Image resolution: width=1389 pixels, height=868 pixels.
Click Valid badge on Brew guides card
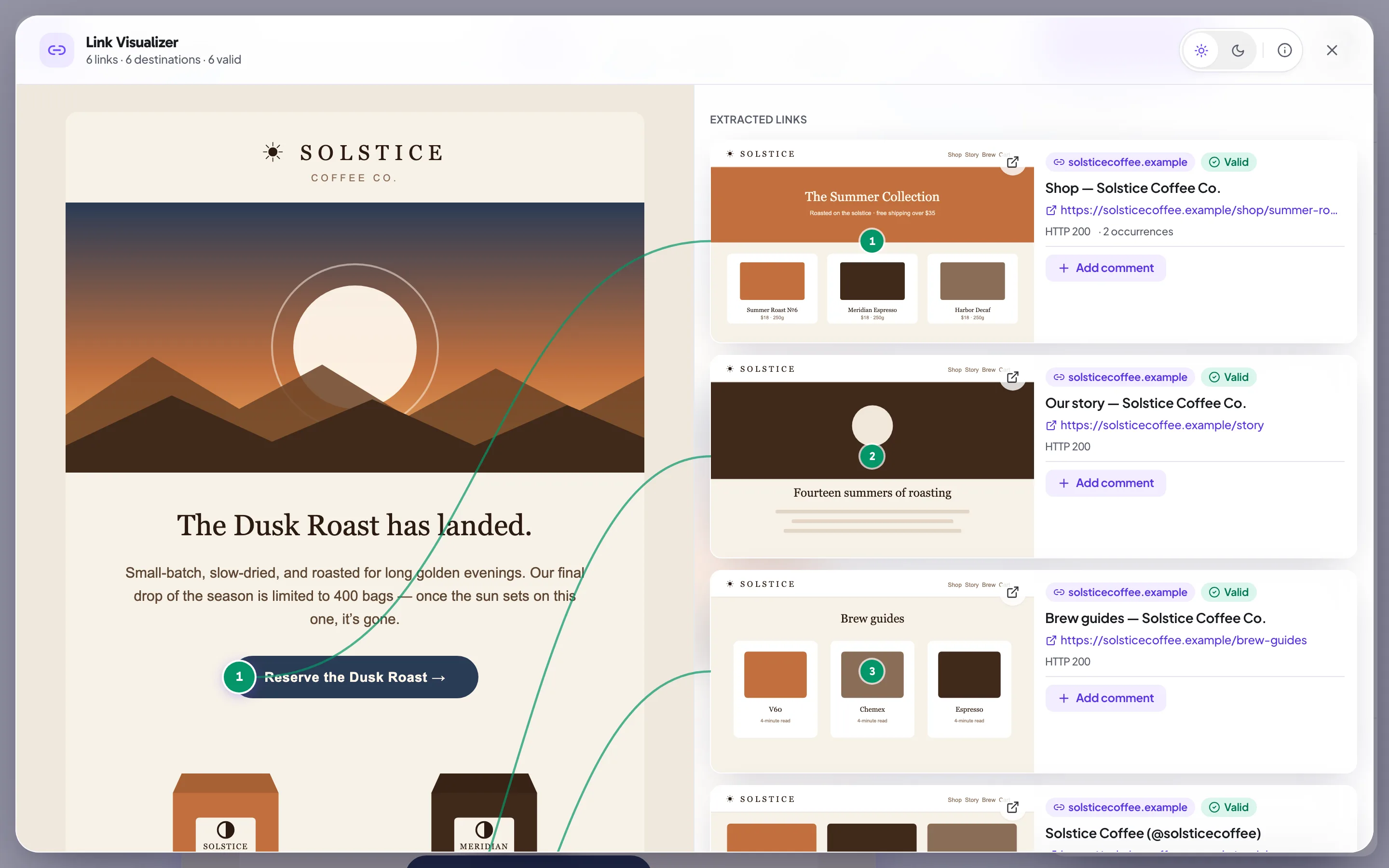point(1228,592)
